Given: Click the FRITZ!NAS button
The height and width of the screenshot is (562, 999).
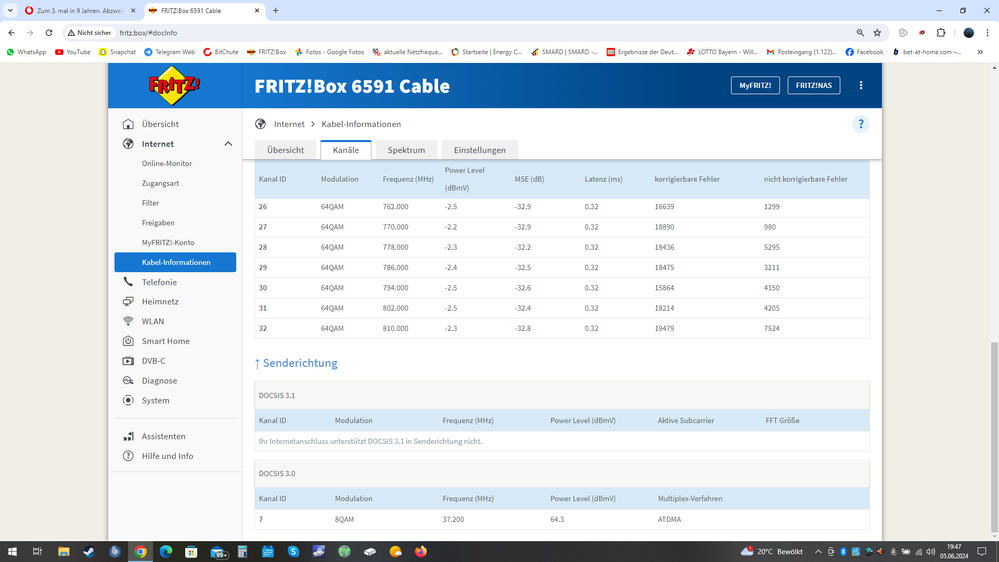Looking at the screenshot, I should point(813,86).
